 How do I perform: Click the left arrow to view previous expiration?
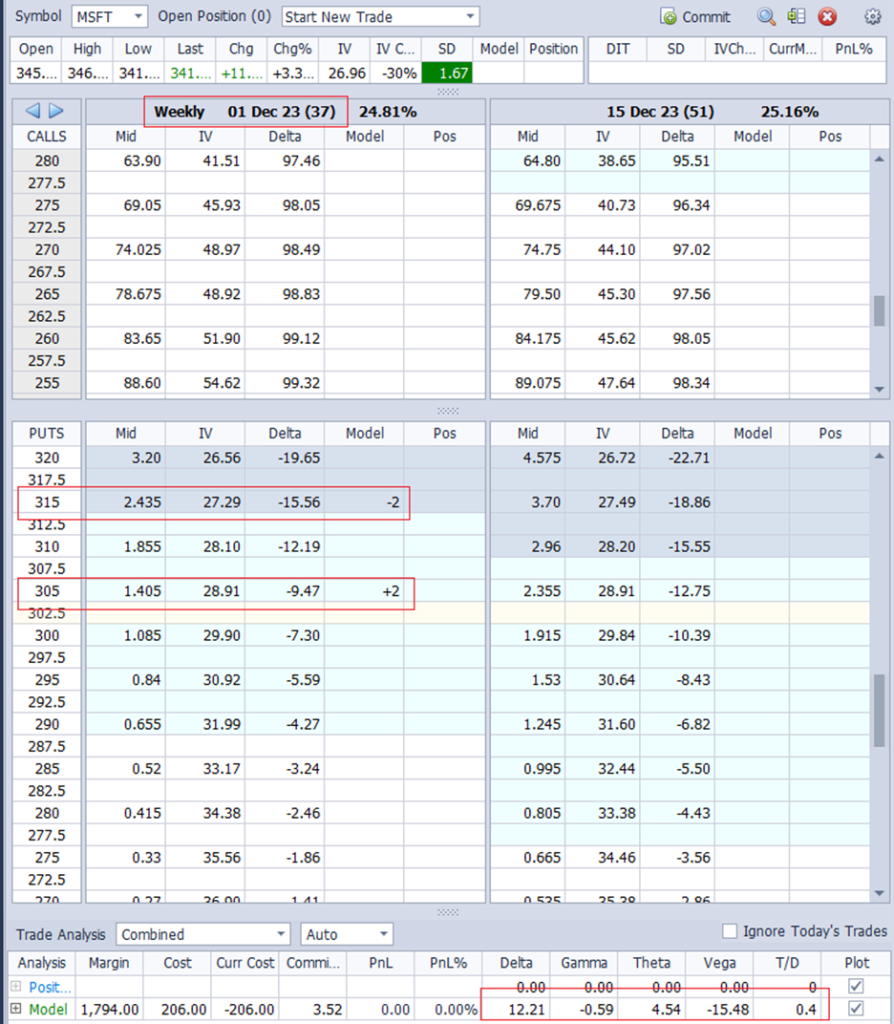[33, 111]
